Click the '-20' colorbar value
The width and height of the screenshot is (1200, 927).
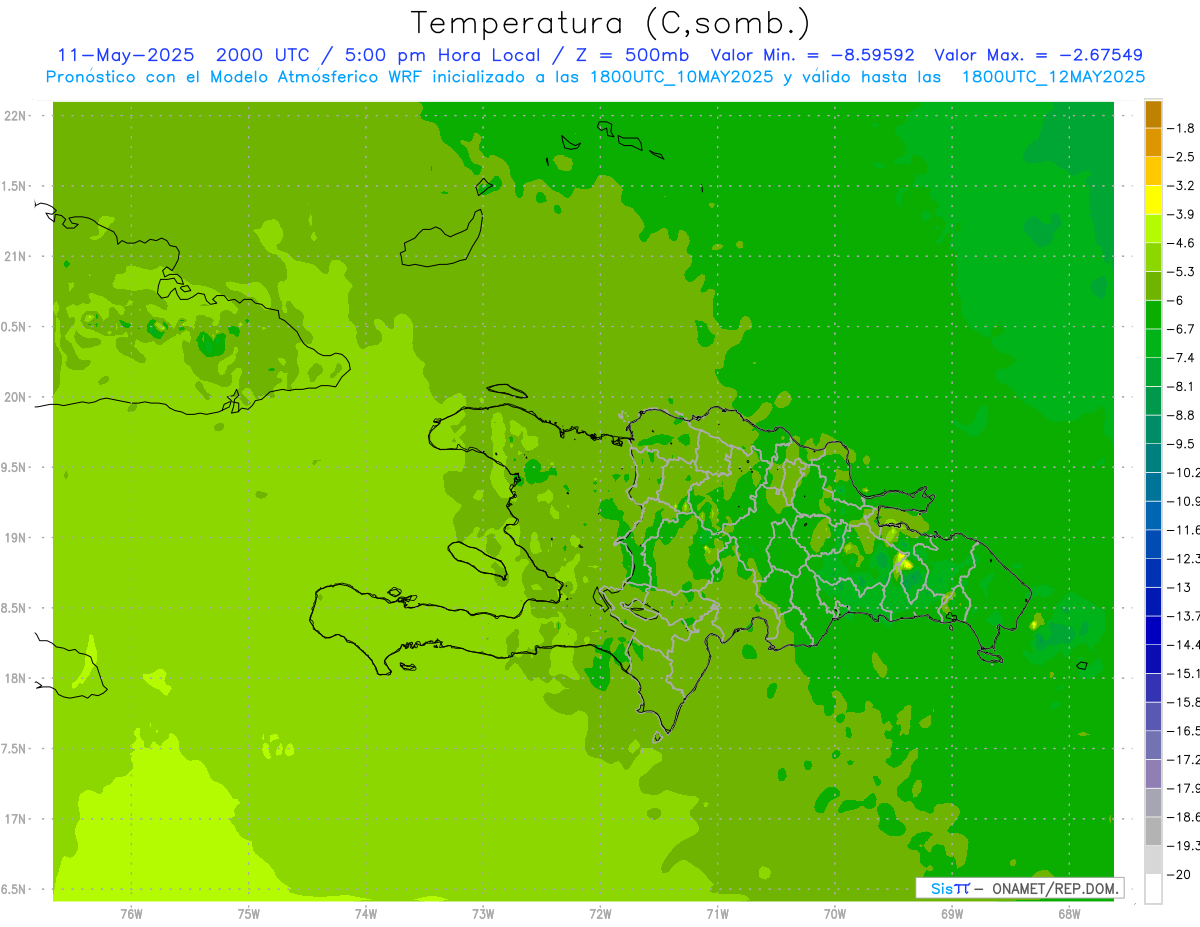click(x=1180, y=874)
